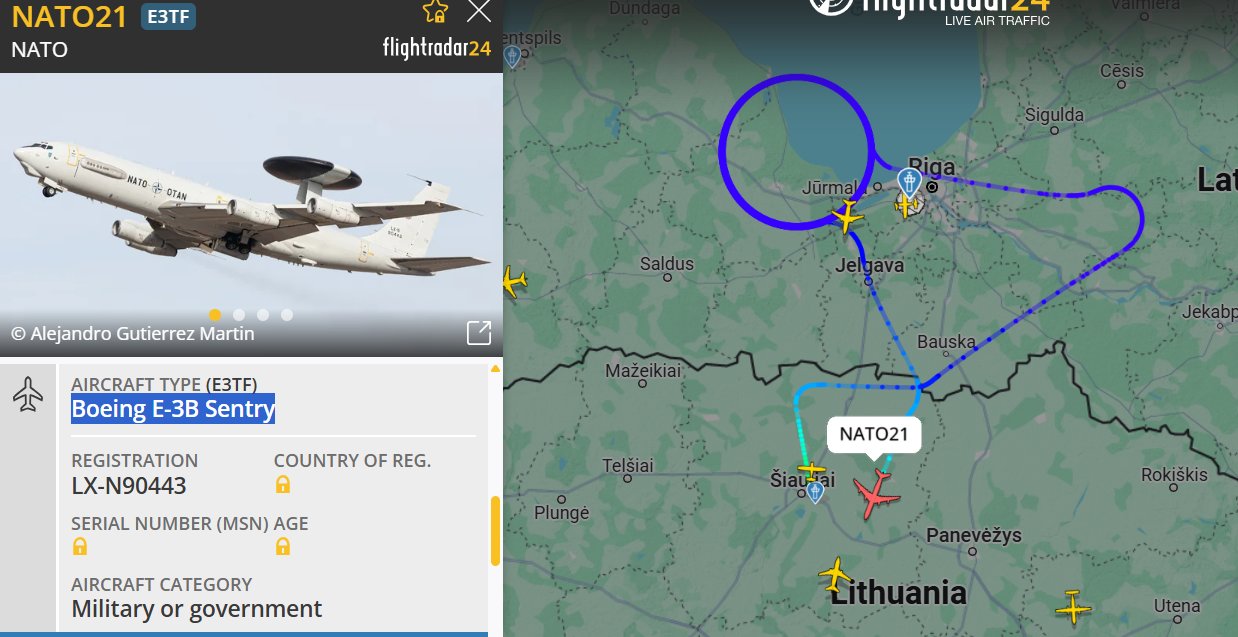
Task: Click the yellow aircraft near Utena
Action: point(1073,607)
